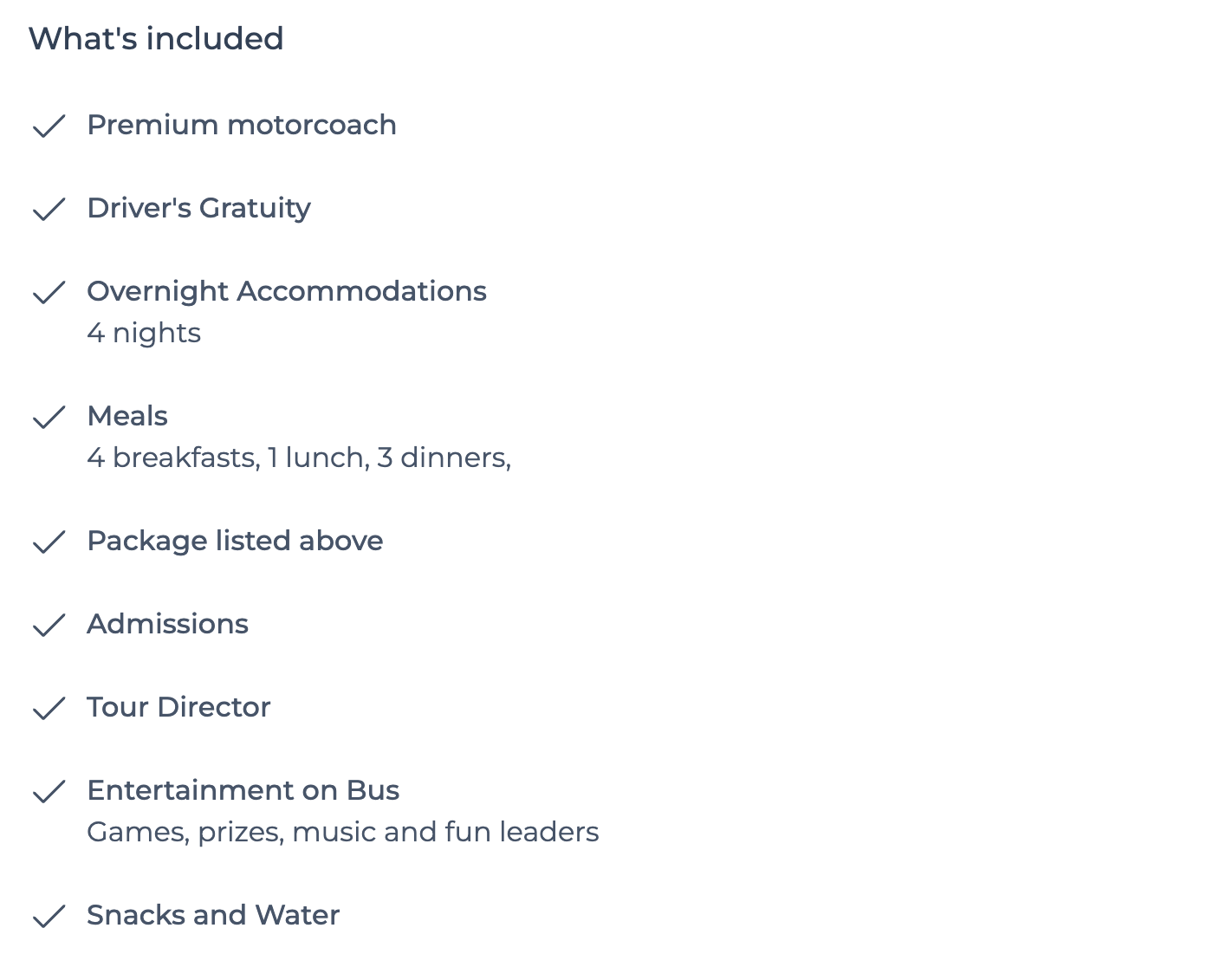Viewport: 1232px width, 967px height.
Task: Click the checkmark beside Premium motorcoach
Action: 49,126
